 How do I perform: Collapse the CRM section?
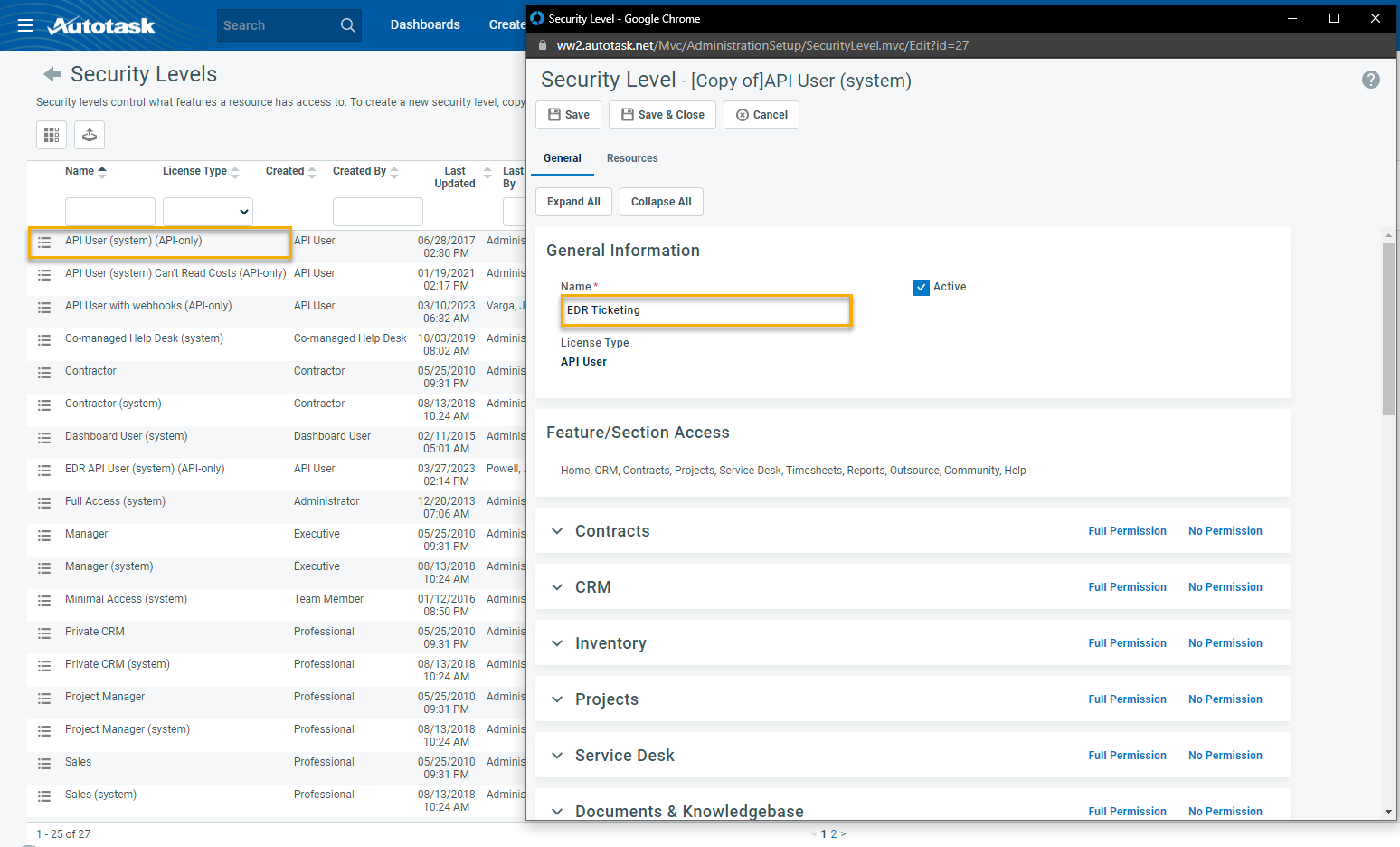click(557, 587)
